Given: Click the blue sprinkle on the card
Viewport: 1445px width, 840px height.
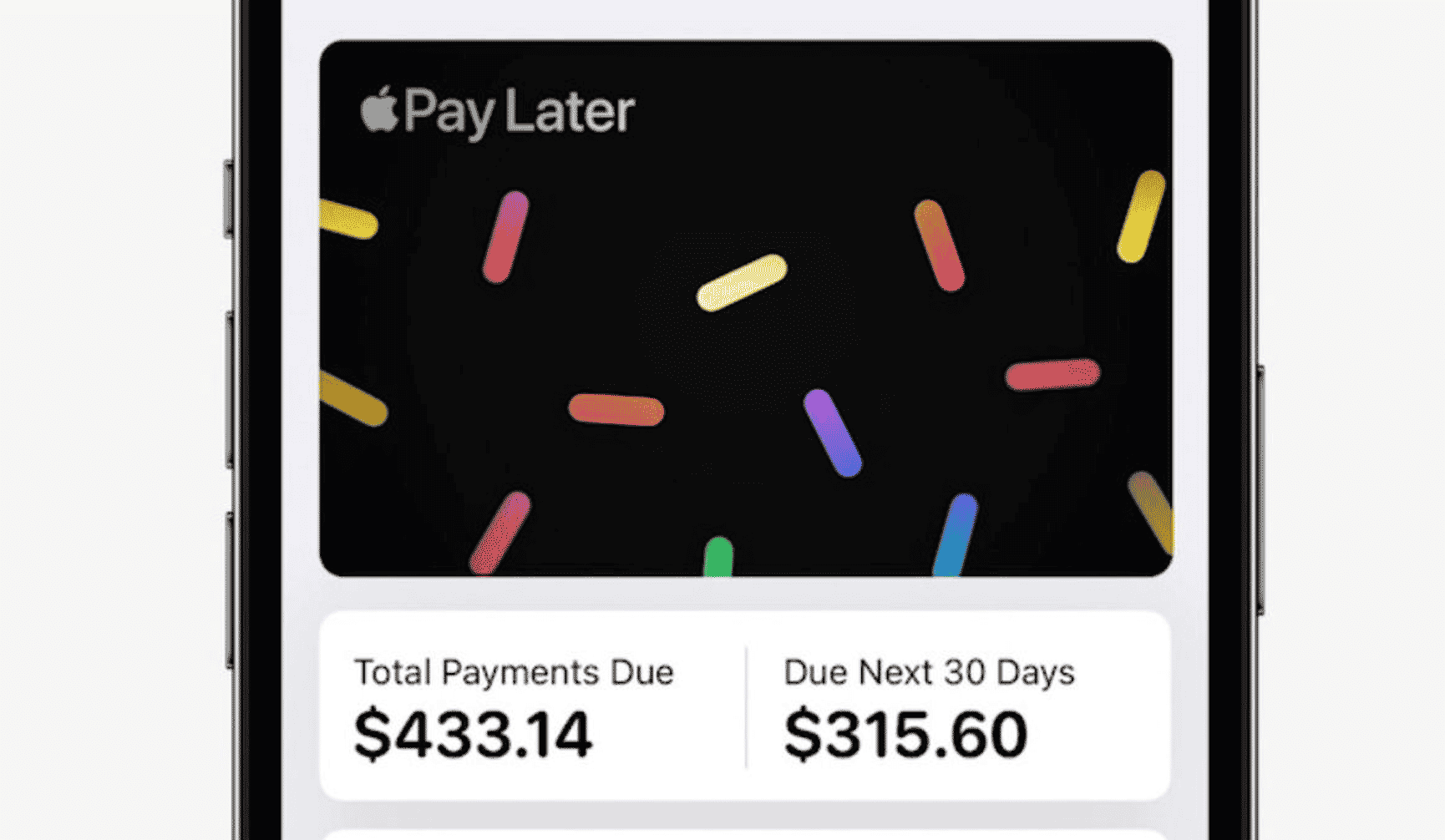Looking at the screenshot, I should click(x=956, y=534).
